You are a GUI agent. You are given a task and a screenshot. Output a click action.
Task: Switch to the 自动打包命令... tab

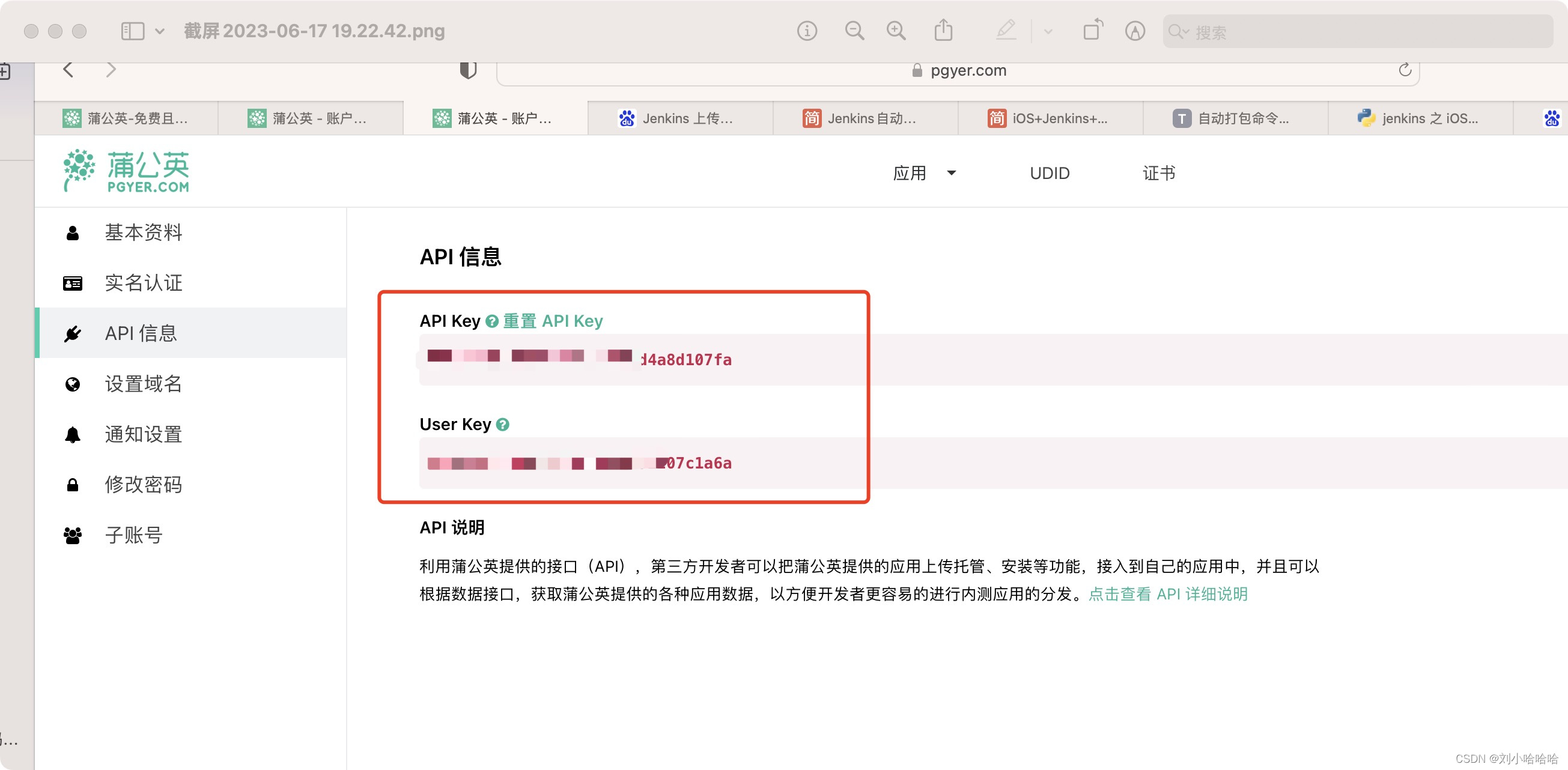click(x=1236, y=118)
